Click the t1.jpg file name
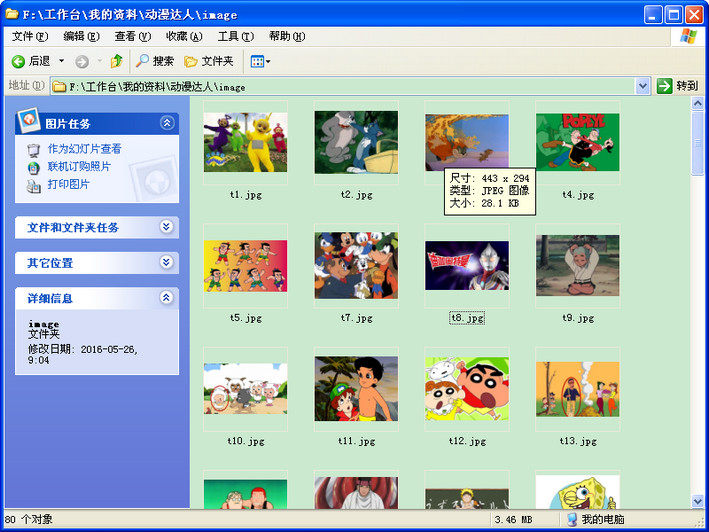Image resolution: width=709 pixels, height=532 pixels. pyautogui.click(x=246, y=195)
